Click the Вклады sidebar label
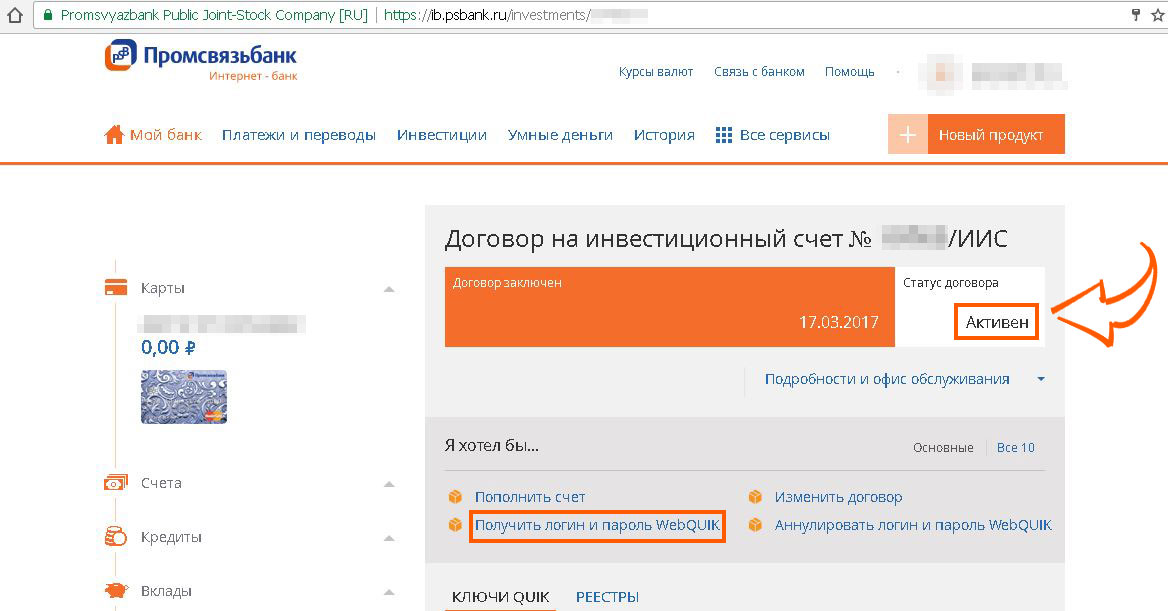The image size is (1168, 611). pos(166,592)
